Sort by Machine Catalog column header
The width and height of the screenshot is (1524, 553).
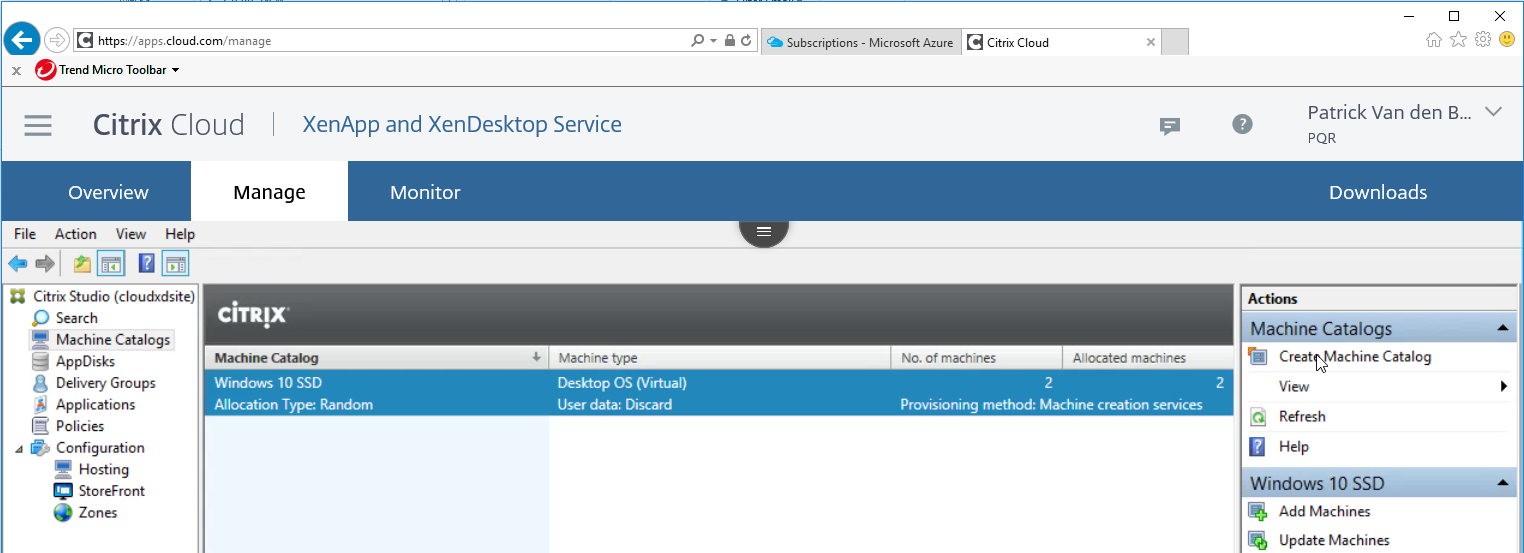(x=376, y=358)
